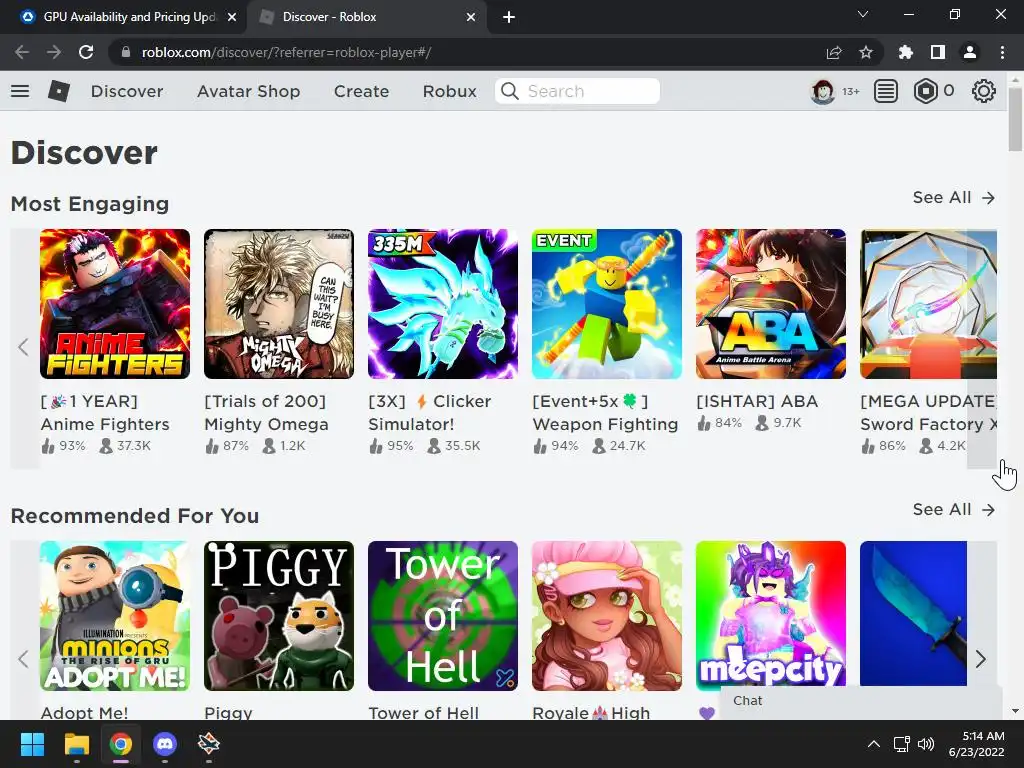Open the Chat panel
This screenshot has height=768, width=1024.
[x=861, y=701]
